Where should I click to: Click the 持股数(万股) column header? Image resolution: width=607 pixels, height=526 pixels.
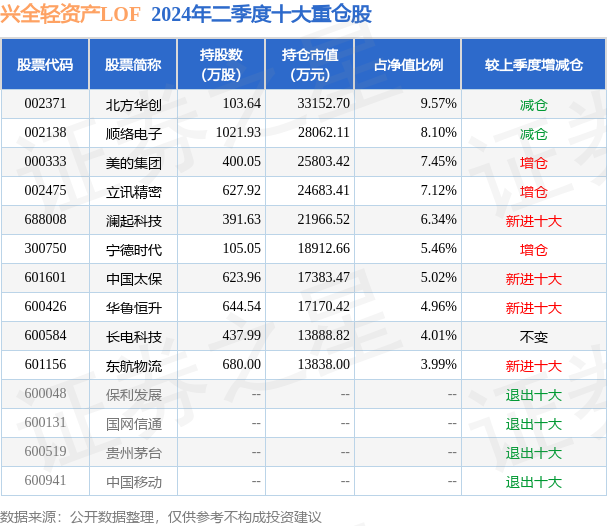click(221, 65)
